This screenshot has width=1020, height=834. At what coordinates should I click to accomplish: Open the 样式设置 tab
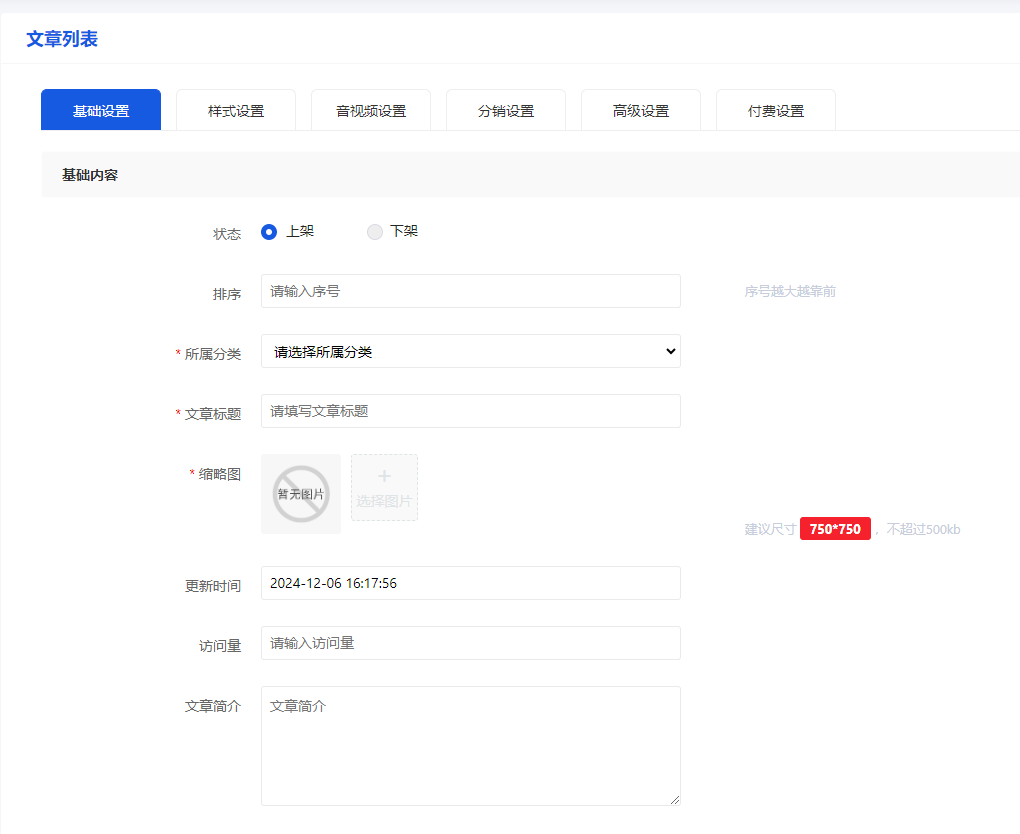[x=236, y=111]
